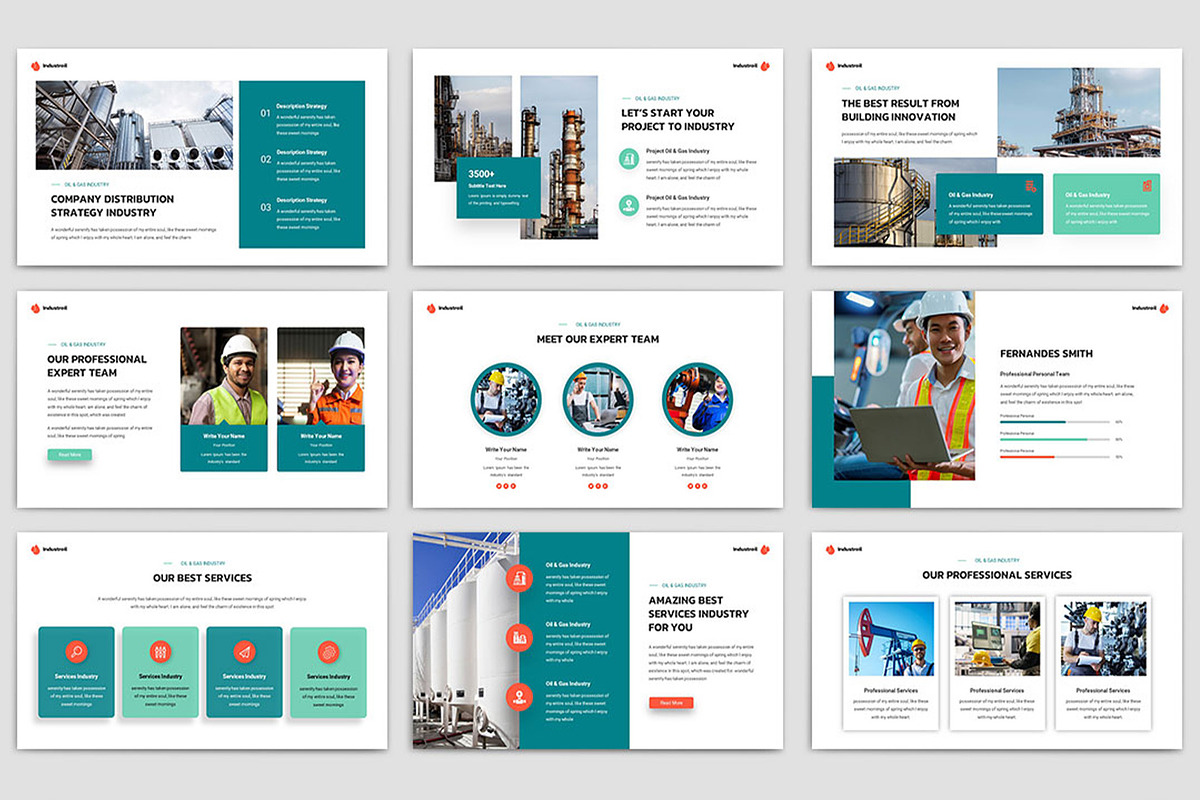Click the green oil rig icon under Let's Start Your Project

(x=629, y=158)
